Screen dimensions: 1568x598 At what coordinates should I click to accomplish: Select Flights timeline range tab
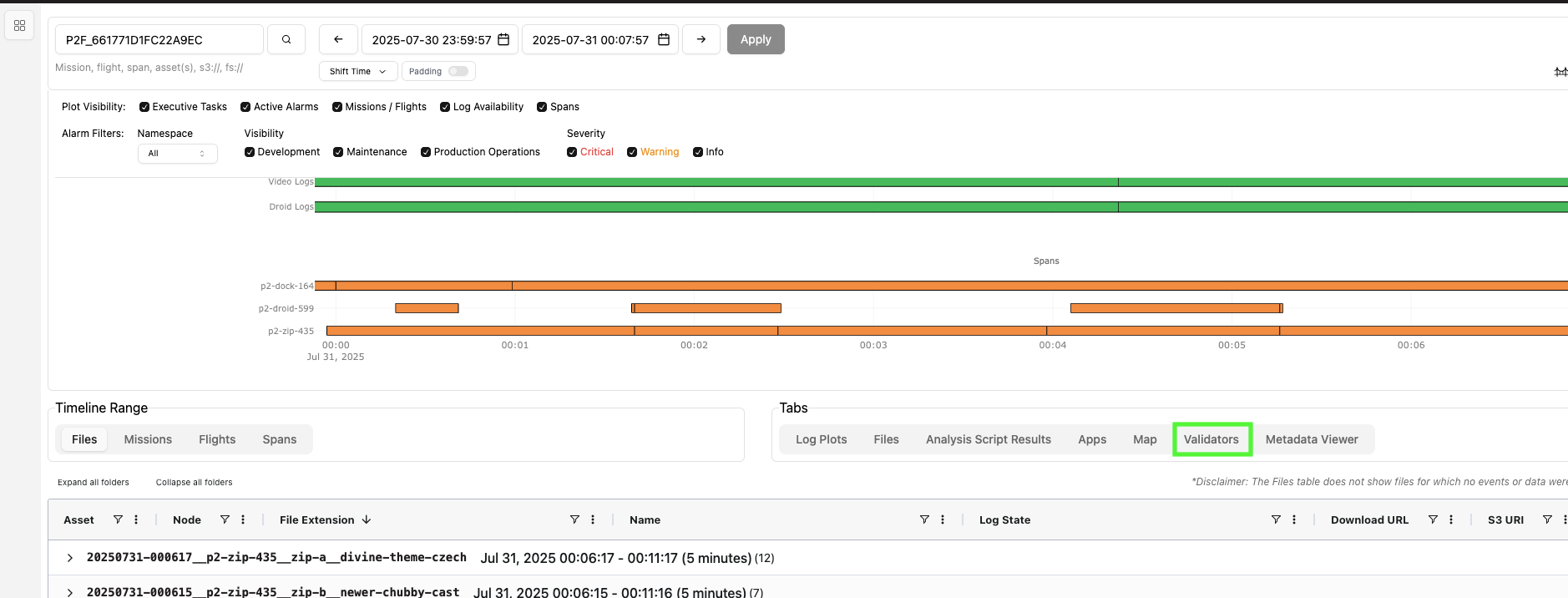pos(217,439)
